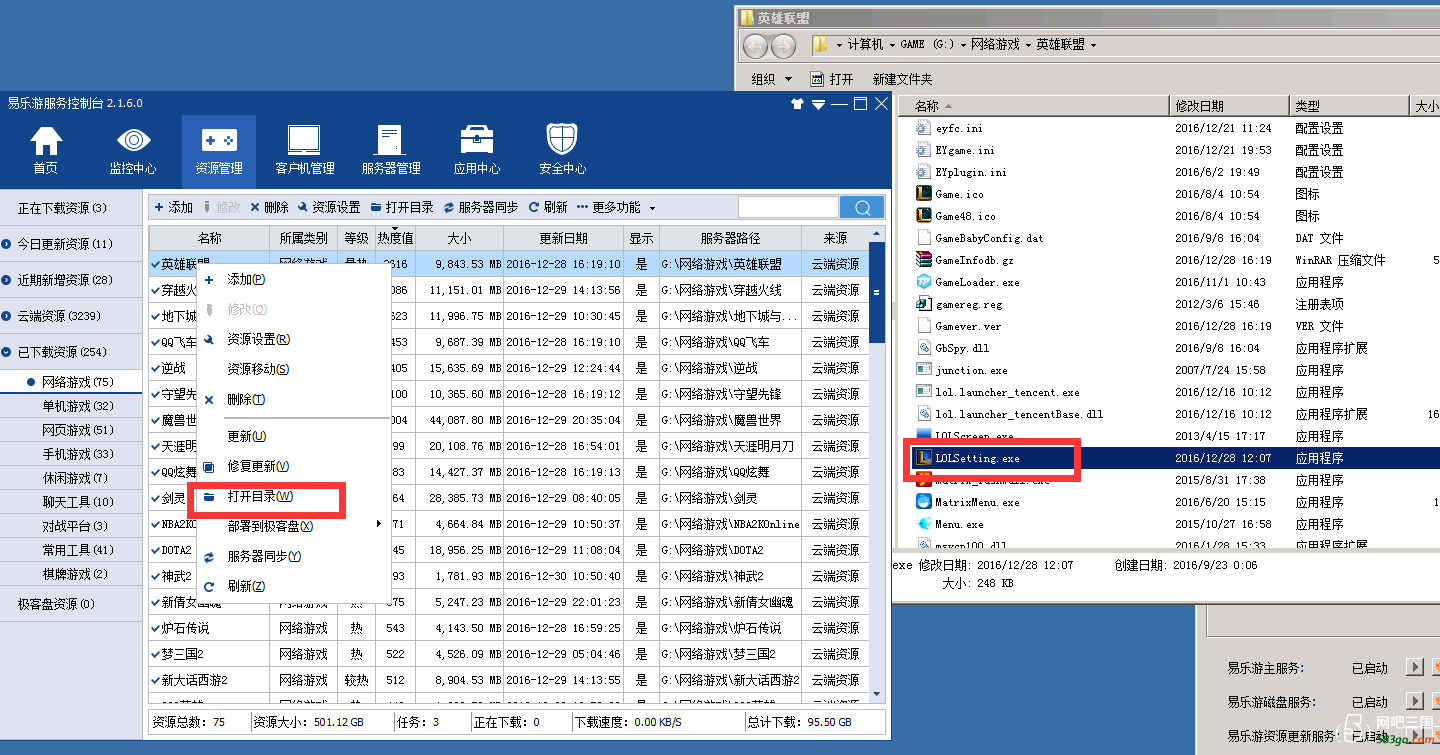This screenshot has width=1440, height=755.
Task: Toggle checkmark on 梦三国2 row
Action: coord(156,654)
